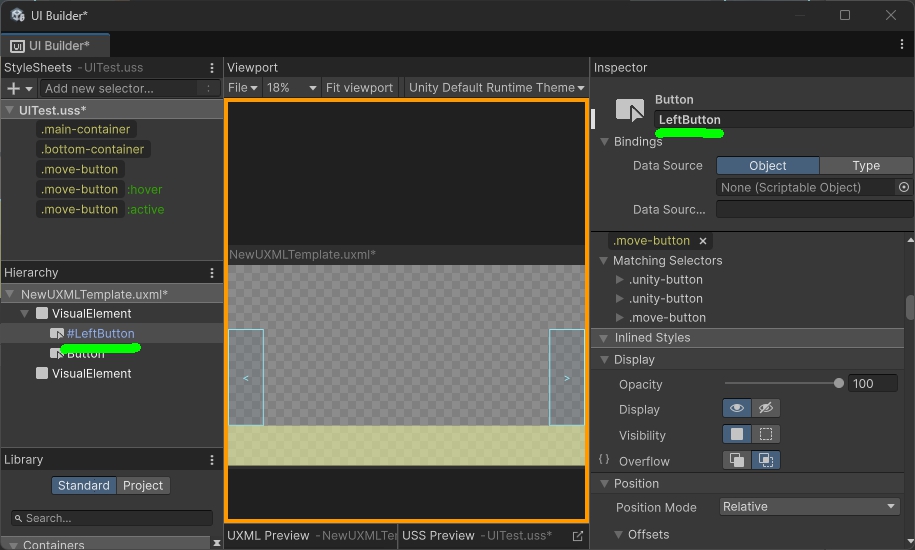Open the StyleSheets pane options menu
This screenshot has width=915, height=550.
coord(212,68)
